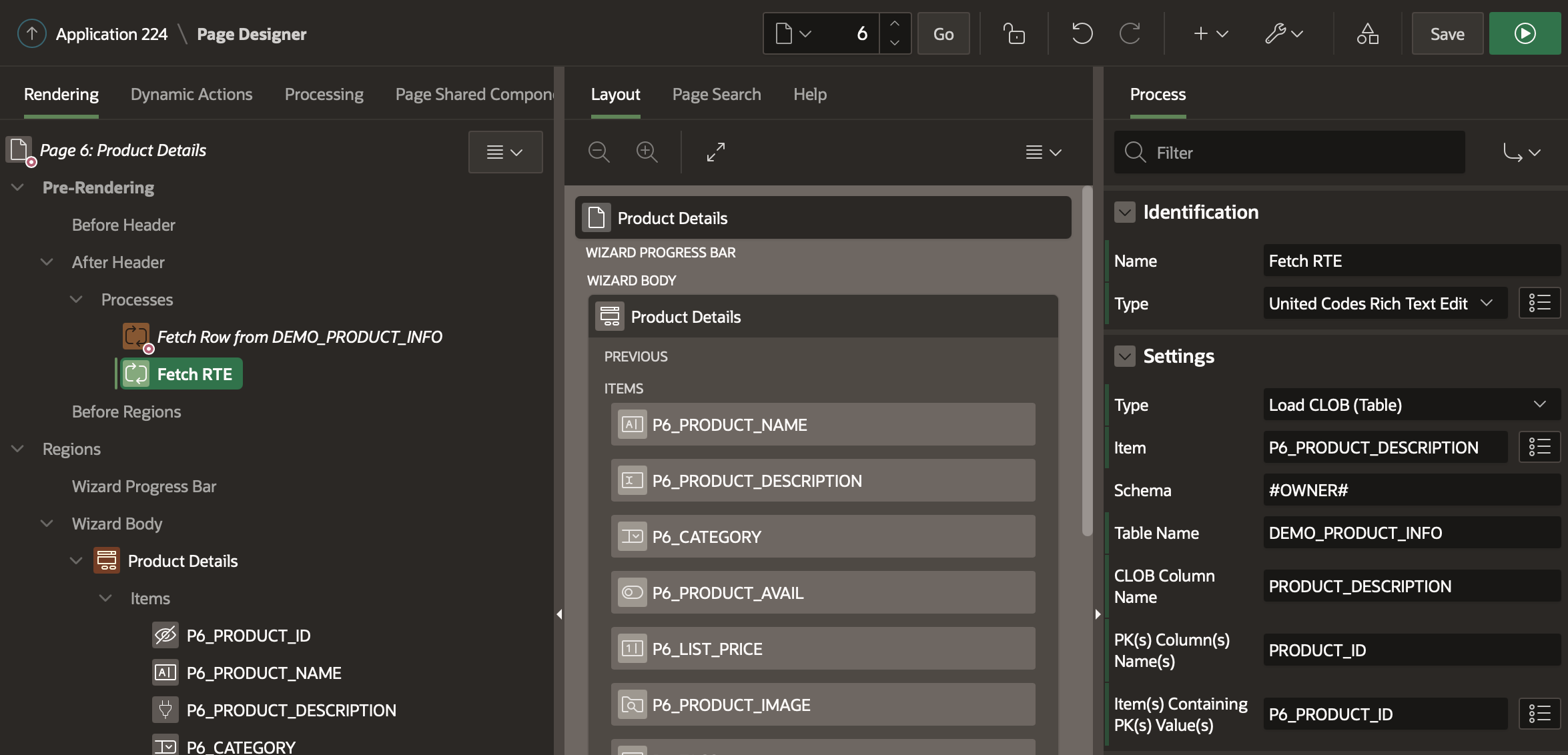The width and height of the screenshot is (1568, 755).
Task: Expand the layout pane to full
Action: (x=715, y=152)
